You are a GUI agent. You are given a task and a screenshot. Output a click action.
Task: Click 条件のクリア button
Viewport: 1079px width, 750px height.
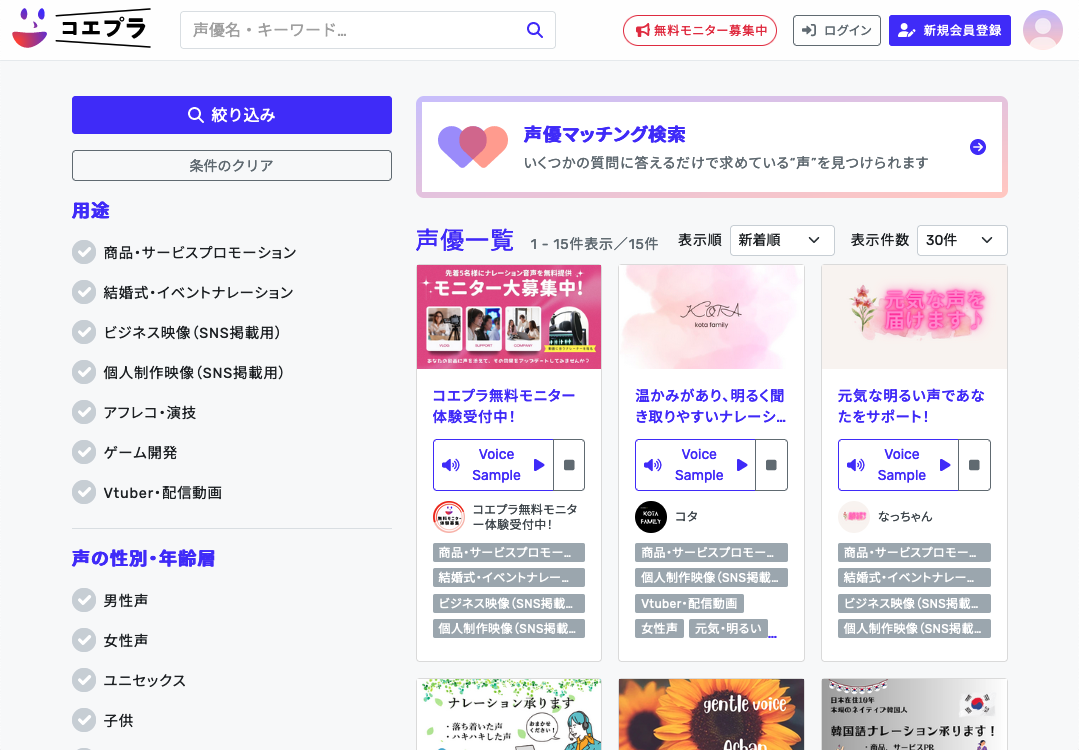232,165
